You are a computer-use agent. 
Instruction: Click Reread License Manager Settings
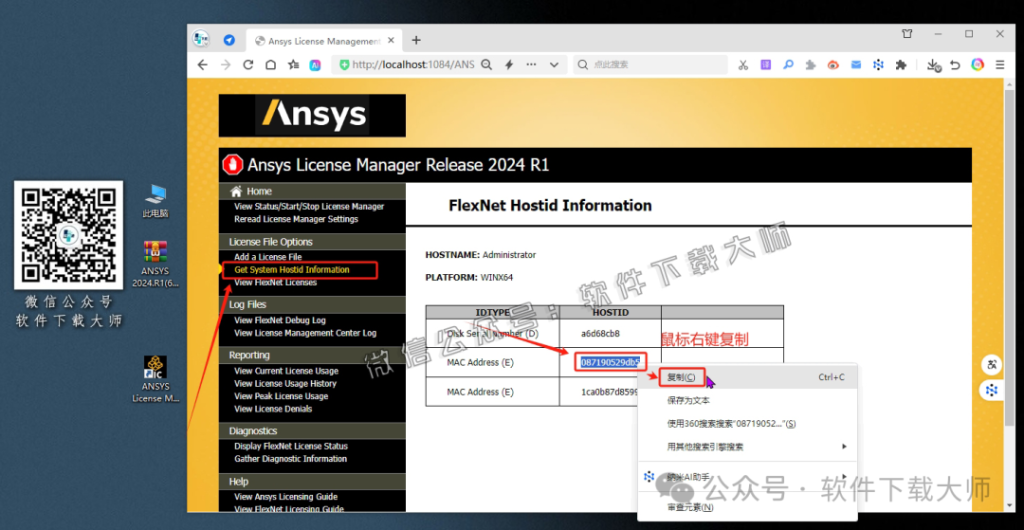coord(296,219)
